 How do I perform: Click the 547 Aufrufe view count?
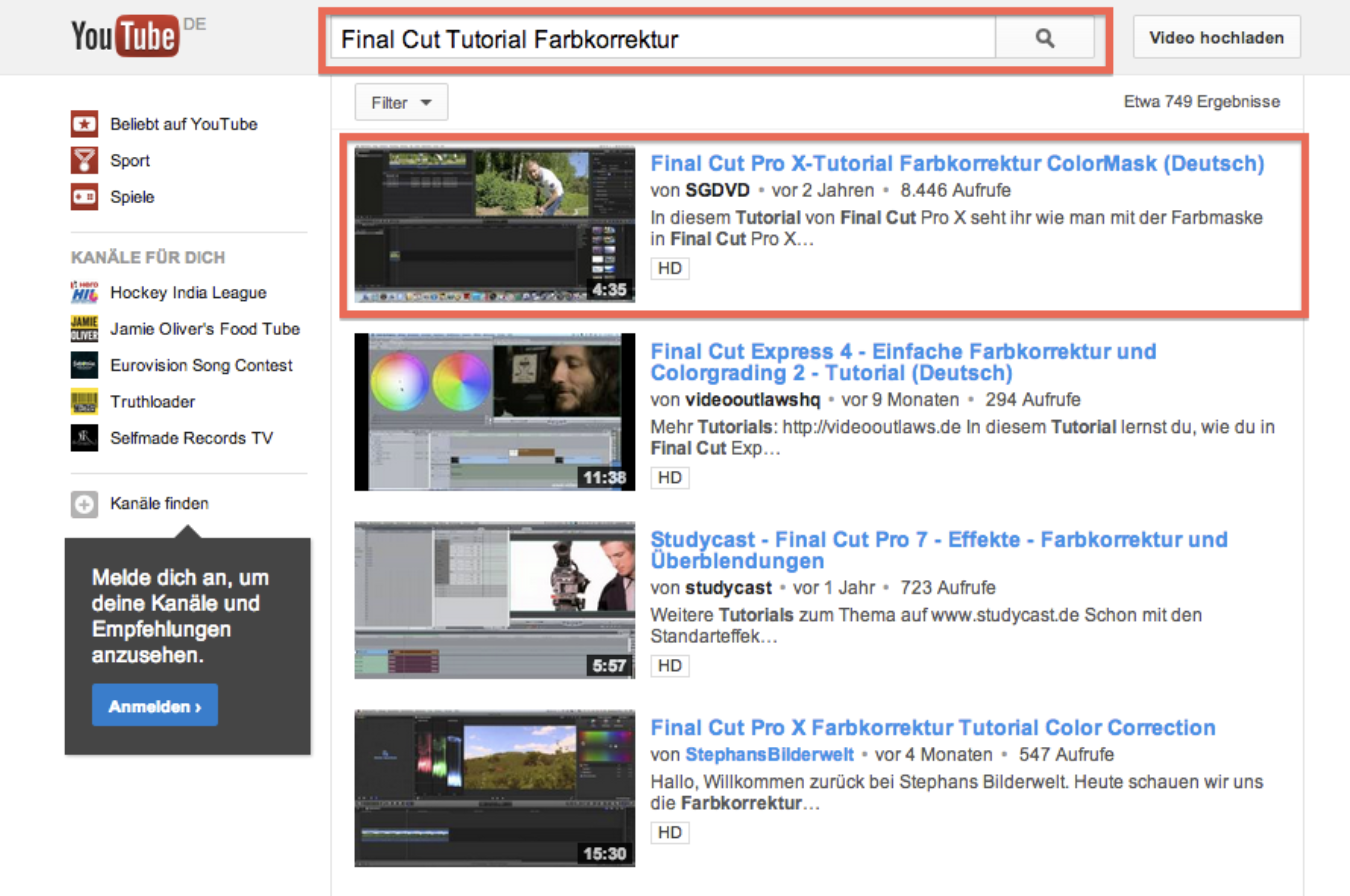click(x=1066, y=755)
